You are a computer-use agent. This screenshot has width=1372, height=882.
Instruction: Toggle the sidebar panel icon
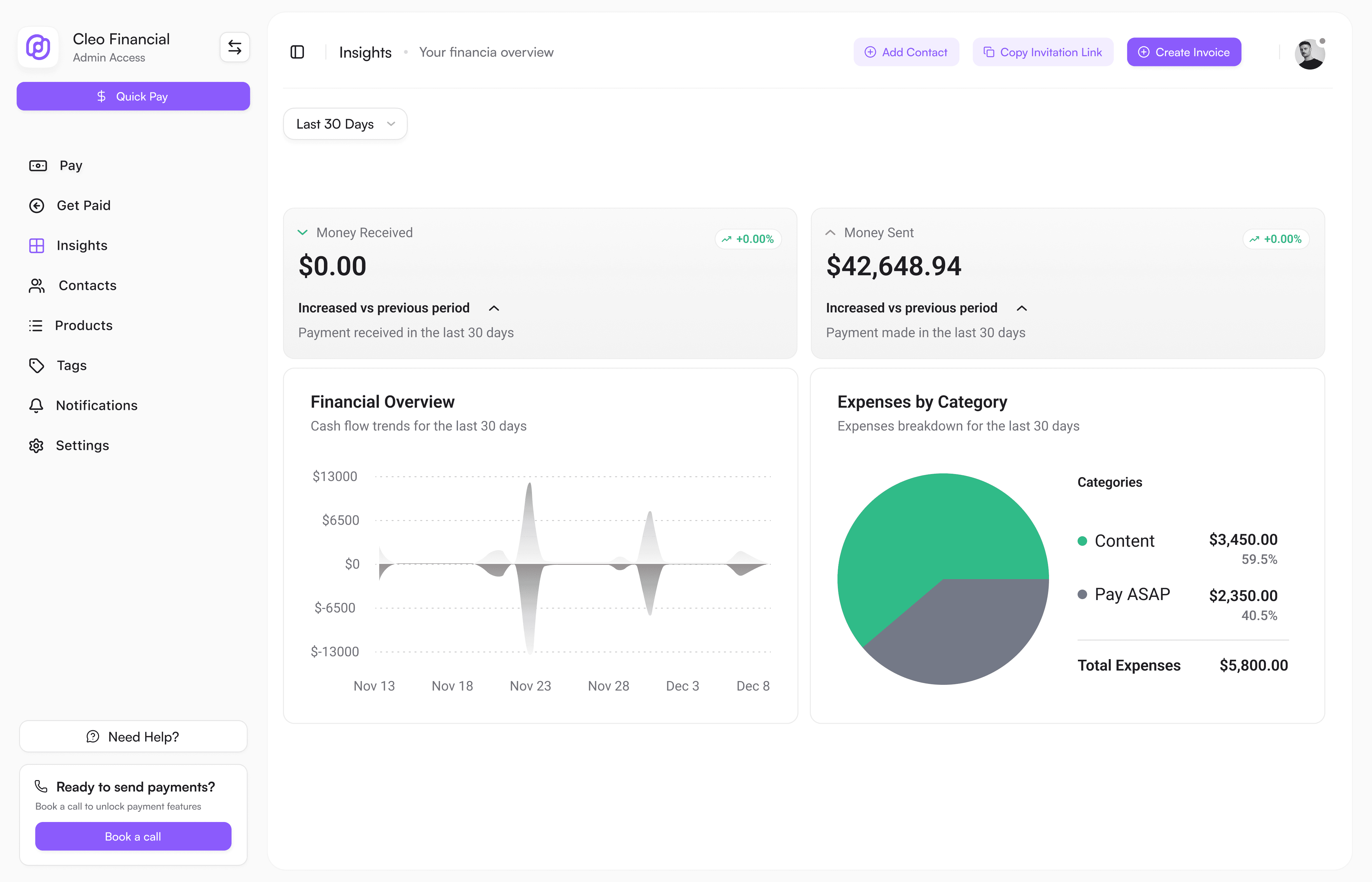point(297,52)
